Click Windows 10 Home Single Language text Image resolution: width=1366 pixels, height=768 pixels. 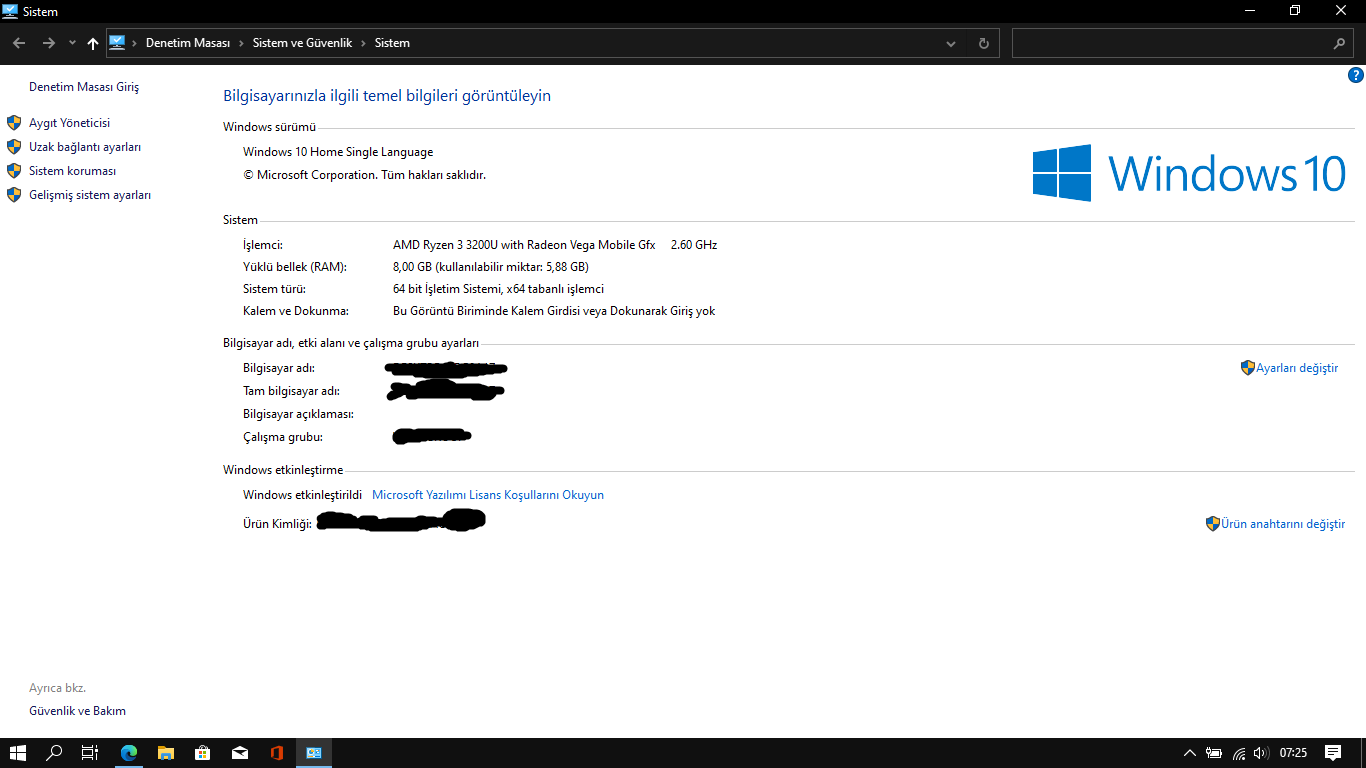338,152
